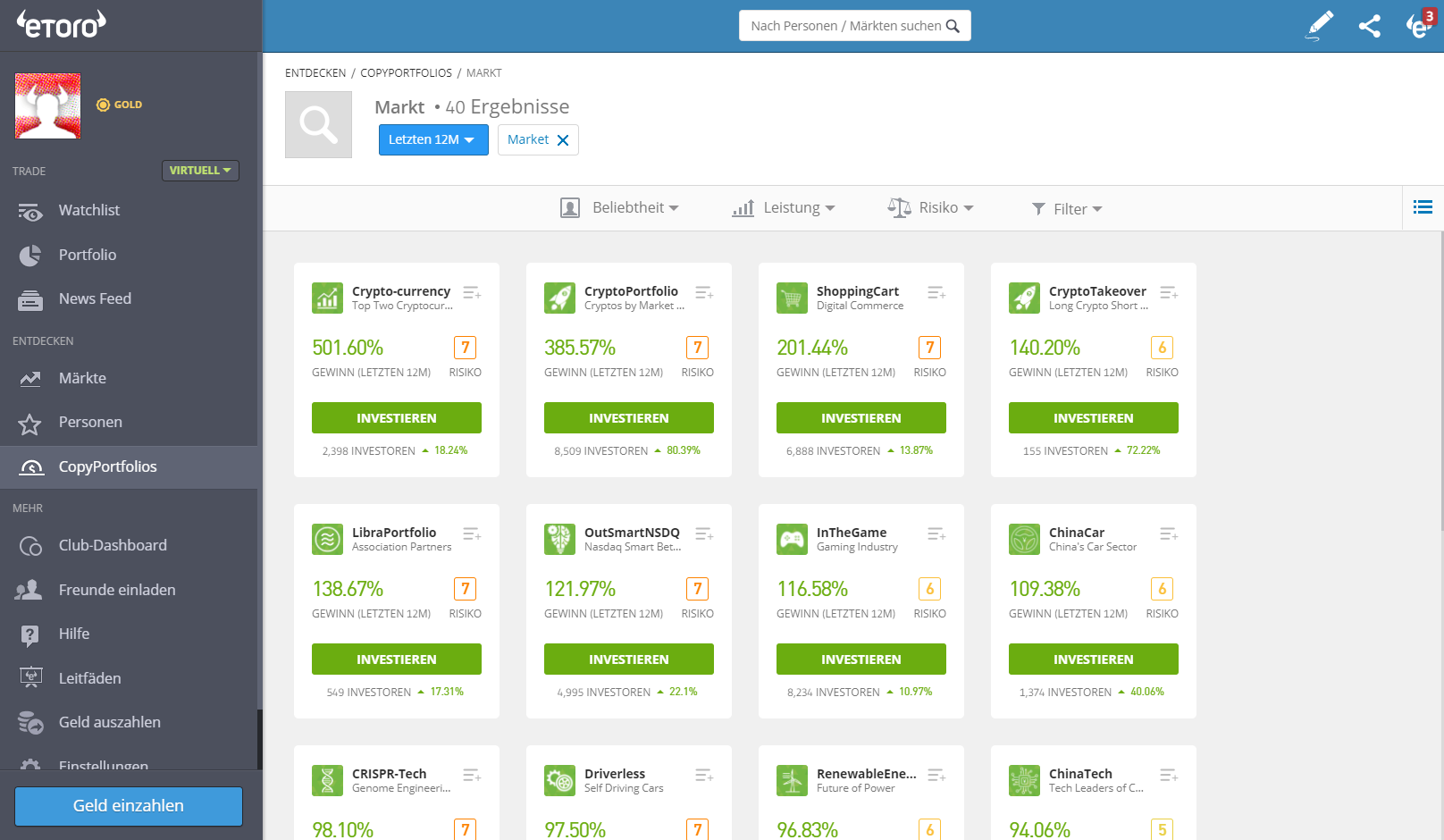Screen dimensions: 1444x840
Task: Click INVESTIEREN on OutSmartNSDQ card
Action: (x=629, y=659)
